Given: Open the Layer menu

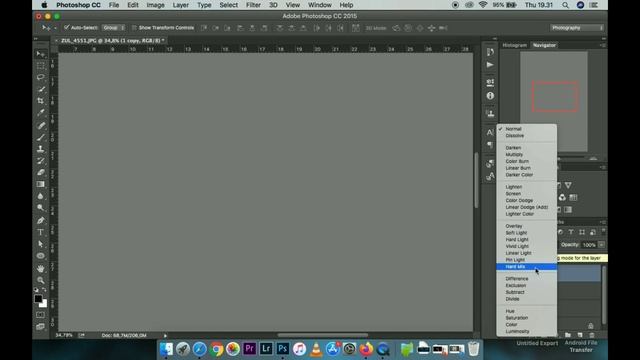Looking at the screenshot, I should click(180, 5).
